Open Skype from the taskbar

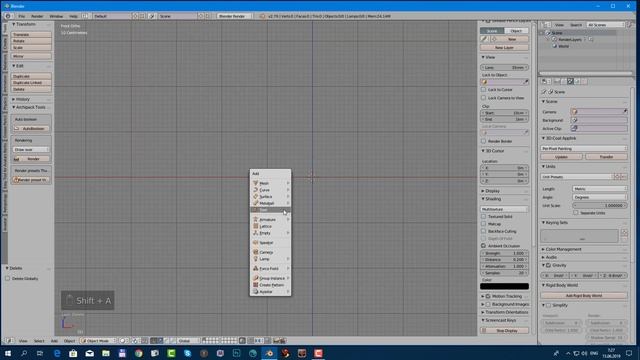coord(188,353)
